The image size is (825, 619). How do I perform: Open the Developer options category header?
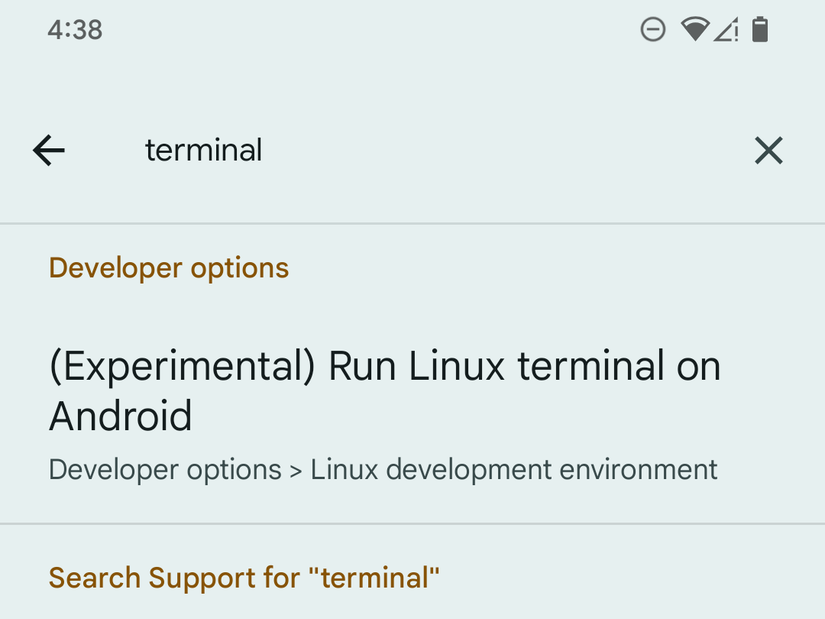[x=168, y=267]
